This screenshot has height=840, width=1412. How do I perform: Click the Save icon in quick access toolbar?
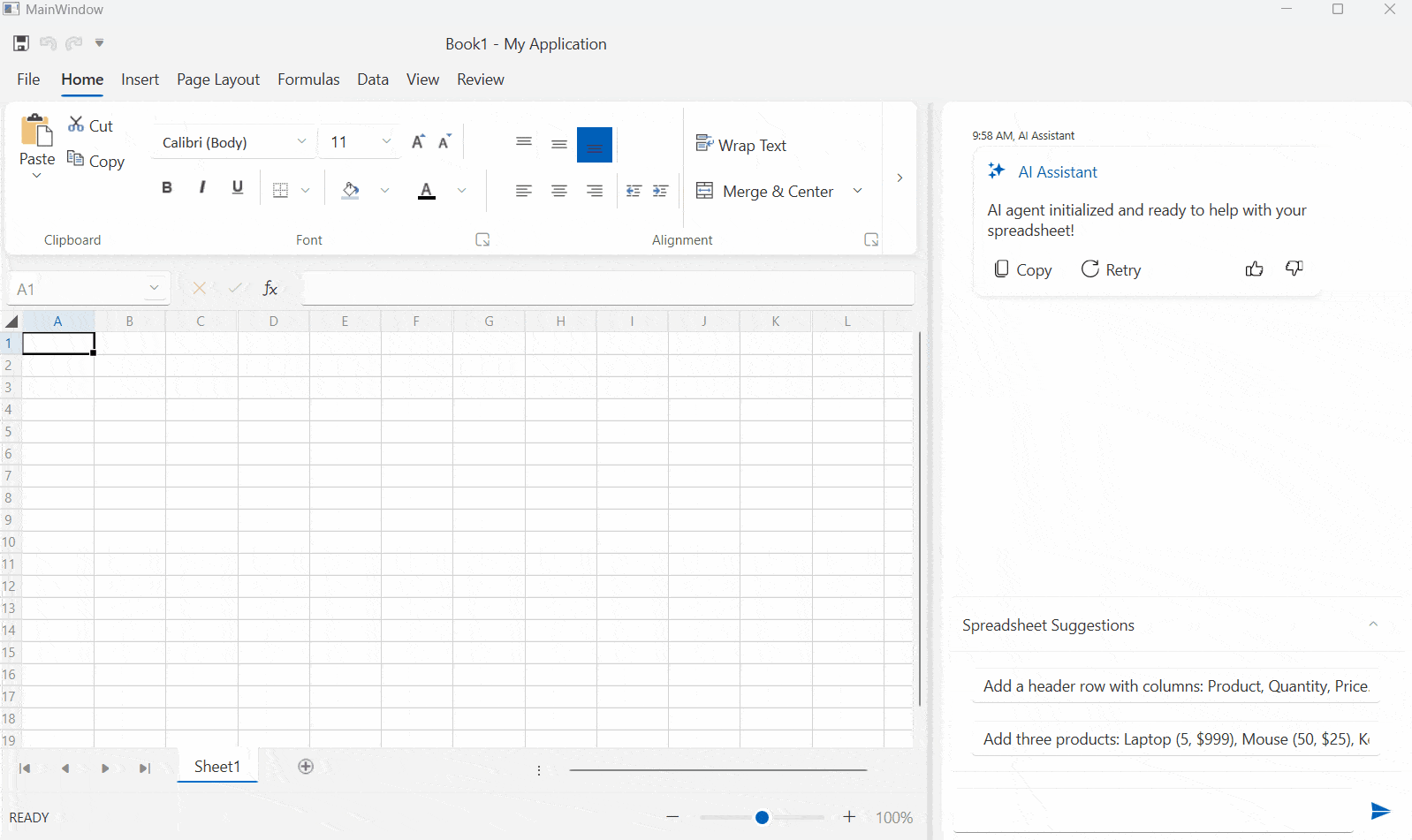point(21,43)
